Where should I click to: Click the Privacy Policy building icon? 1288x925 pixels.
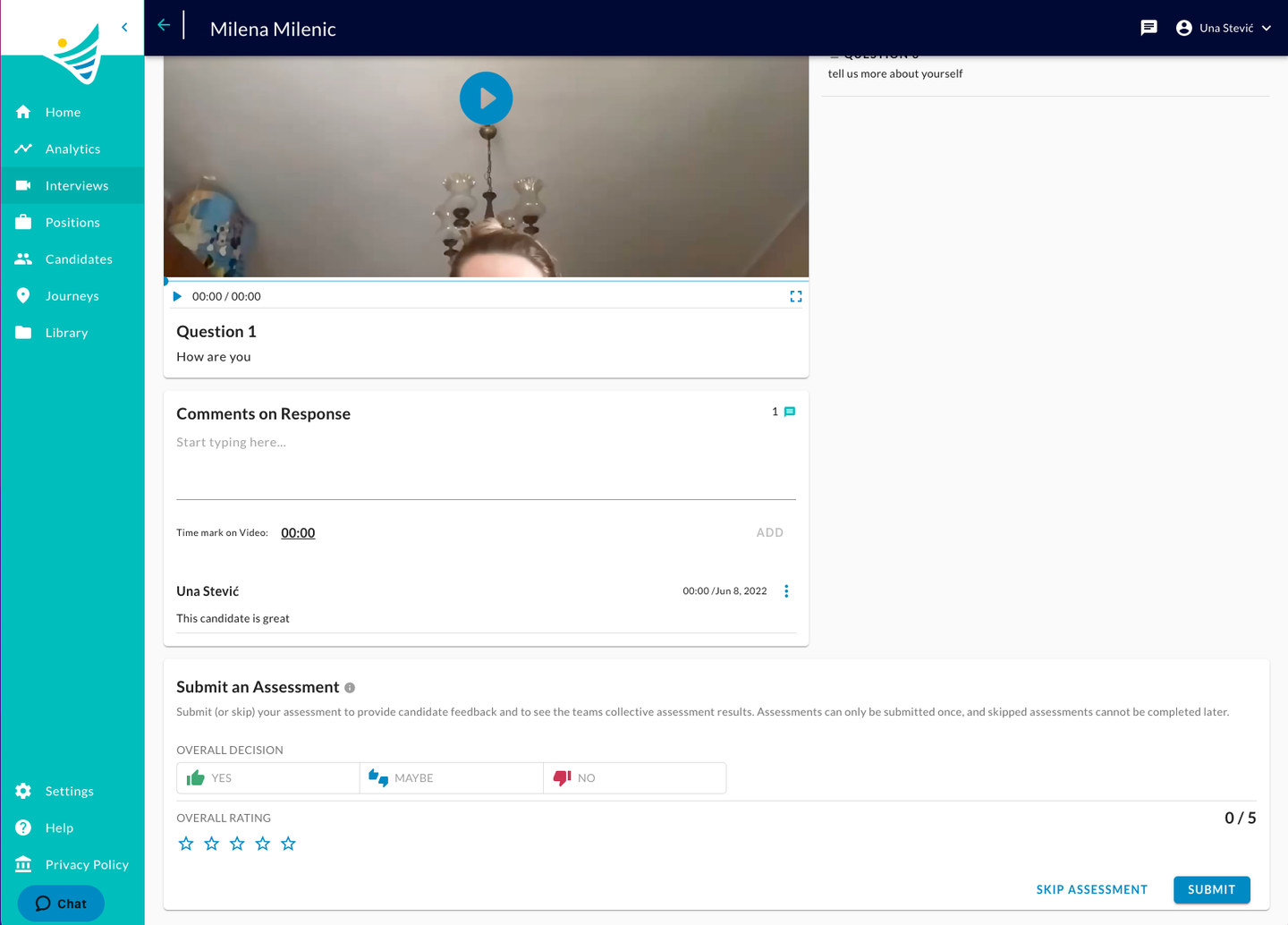coord(23,864)
